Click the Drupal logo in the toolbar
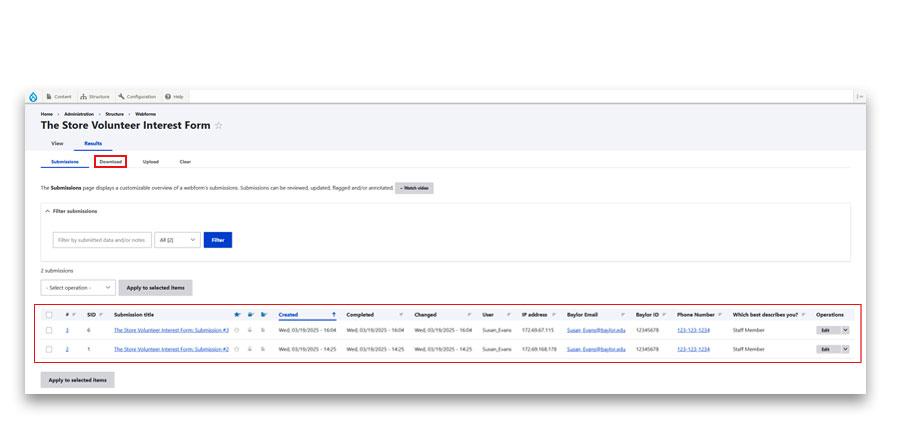Viewport: 900px width, 437px height. 33,96
